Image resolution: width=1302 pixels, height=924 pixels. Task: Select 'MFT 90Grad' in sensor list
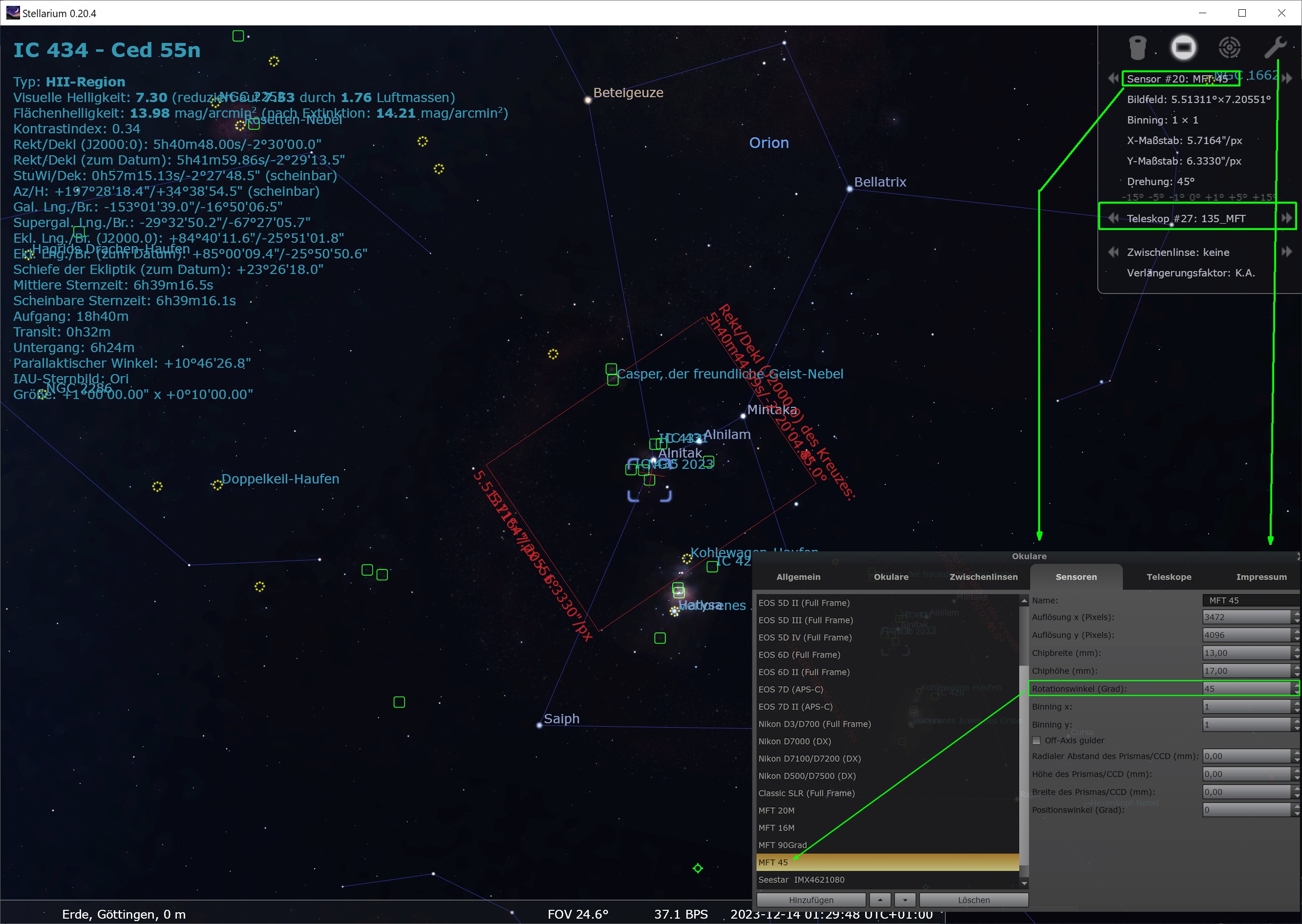coord(887,845)
